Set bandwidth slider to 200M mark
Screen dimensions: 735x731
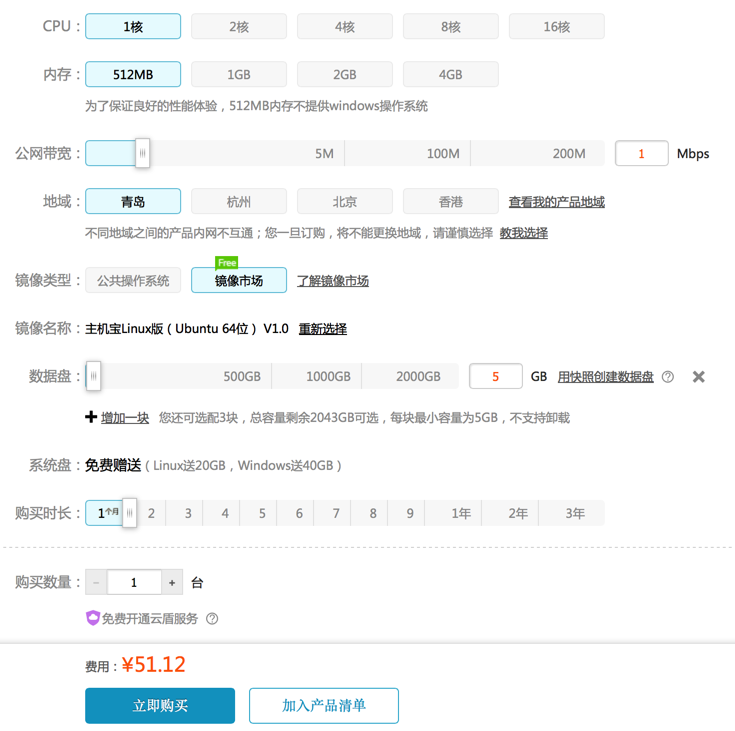[569, 153]
